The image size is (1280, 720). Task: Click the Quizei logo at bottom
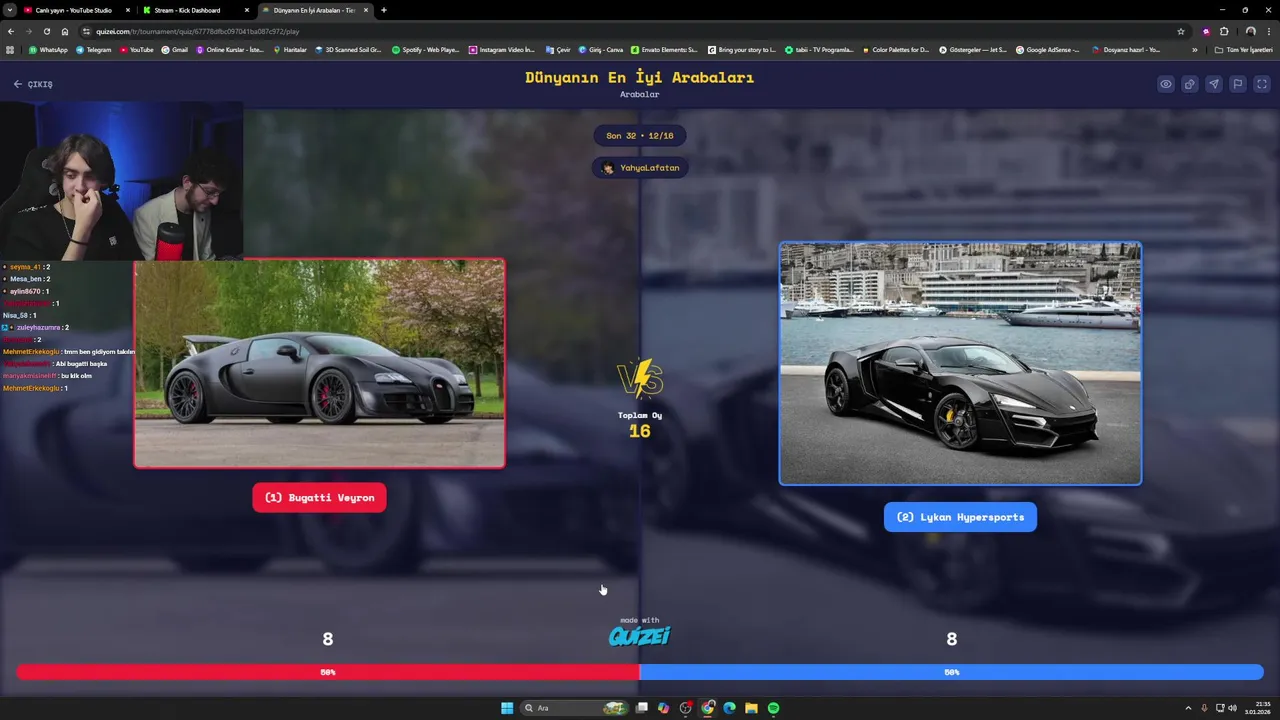tap(640, 636)
